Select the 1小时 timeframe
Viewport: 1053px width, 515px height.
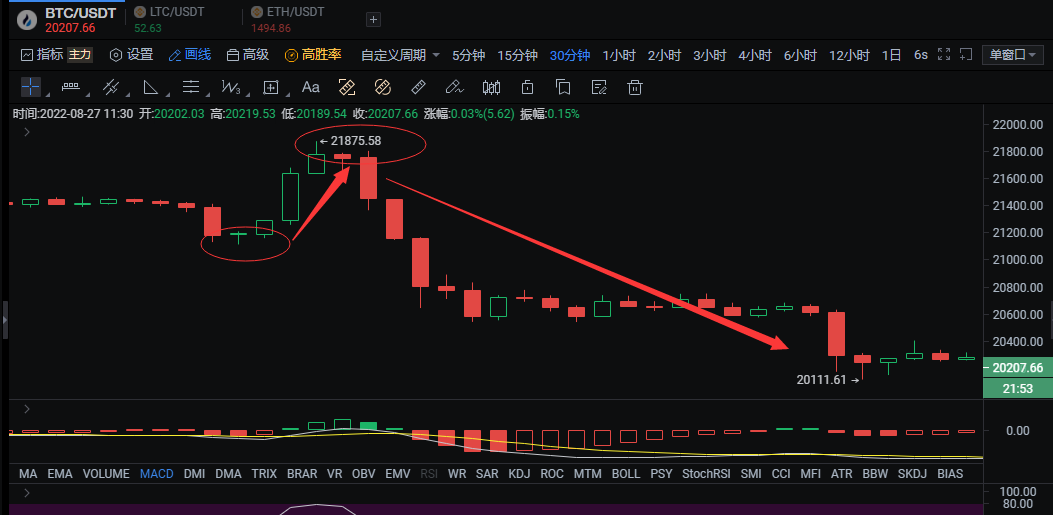619,55
